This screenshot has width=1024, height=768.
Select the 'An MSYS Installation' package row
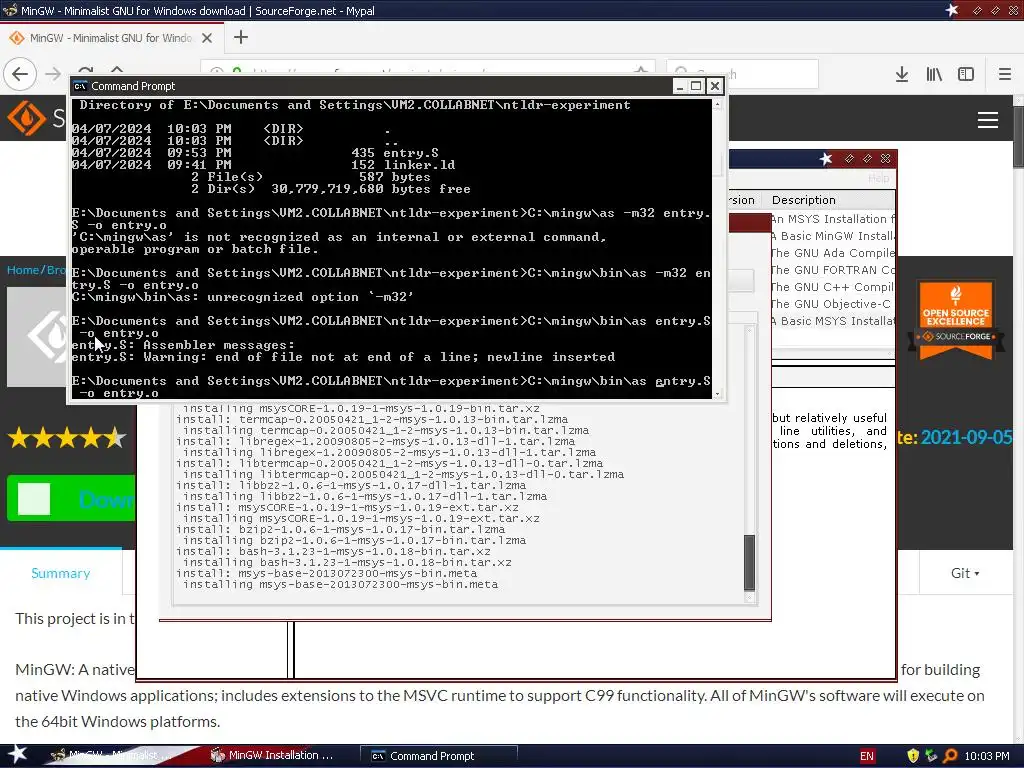click(832, 219)
